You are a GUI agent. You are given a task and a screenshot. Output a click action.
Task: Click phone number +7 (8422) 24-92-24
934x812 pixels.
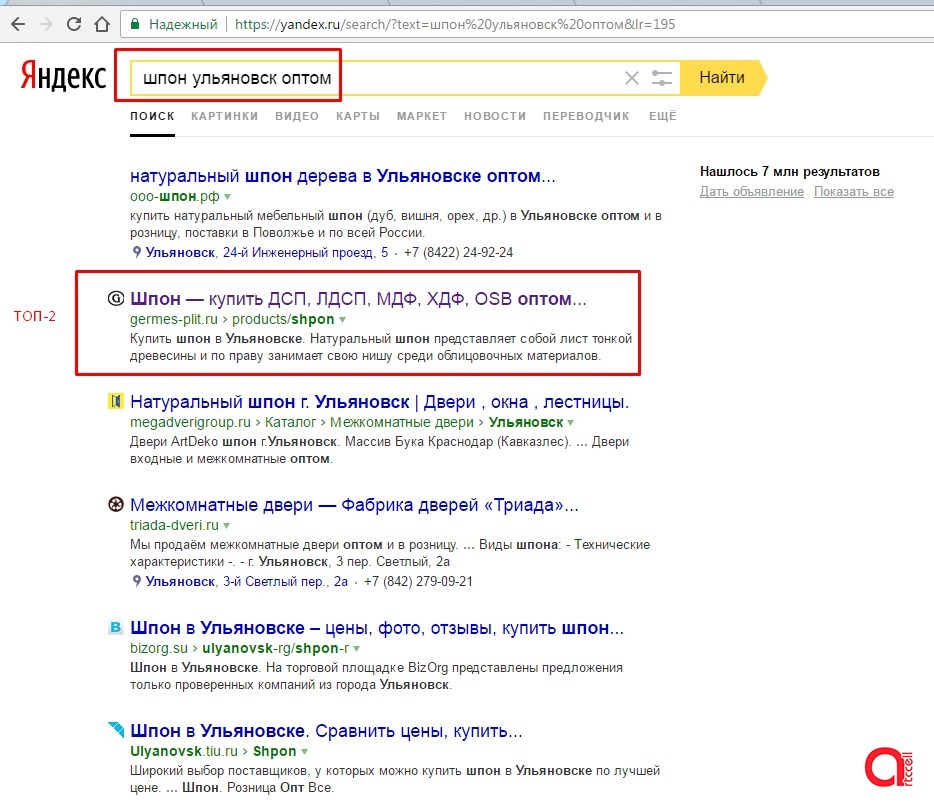tap(458, 253)
